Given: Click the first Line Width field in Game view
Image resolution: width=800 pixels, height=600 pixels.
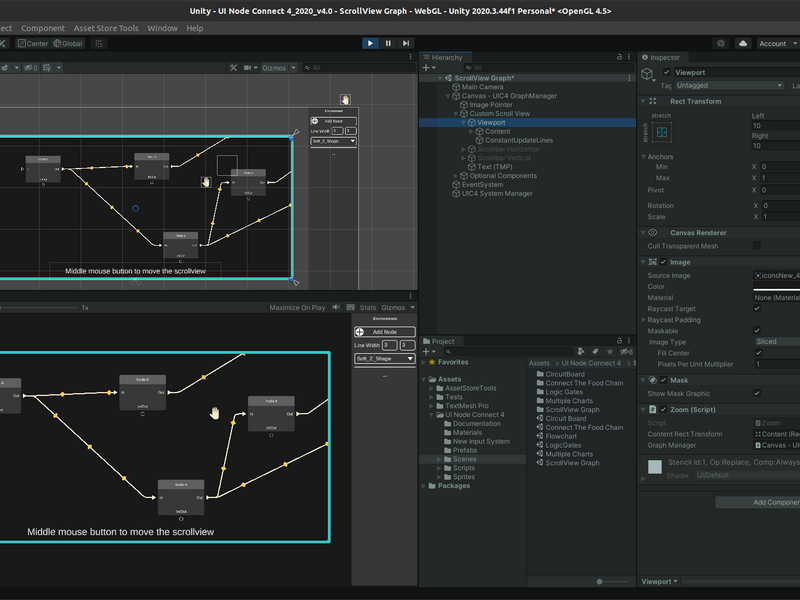Looking at the screenshot, I should pos(390,345).
